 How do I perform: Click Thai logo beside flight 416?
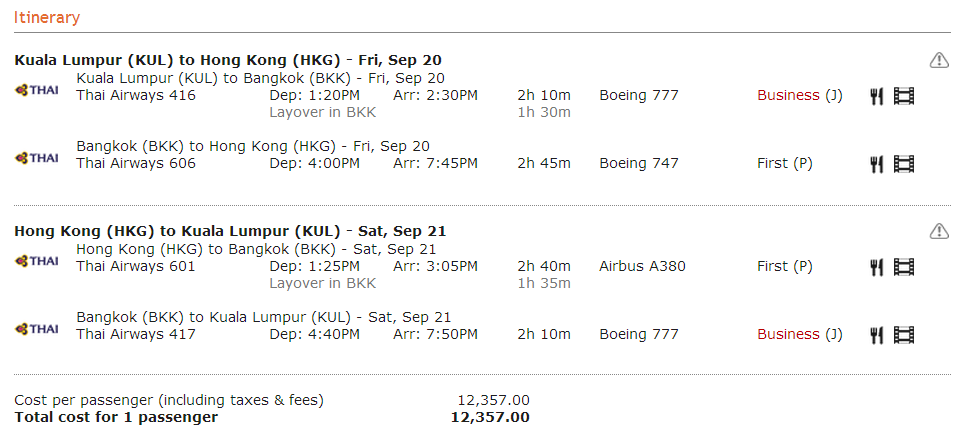[37, 90]
